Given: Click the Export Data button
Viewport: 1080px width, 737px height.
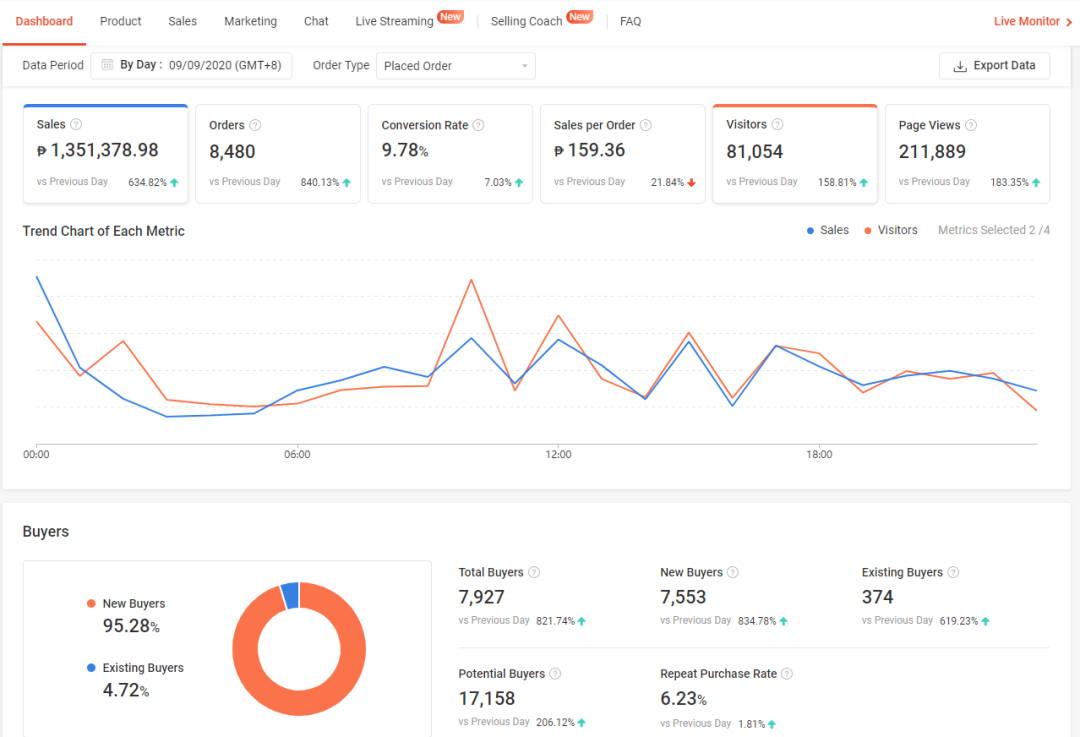Looking at the screenshot, I should coord(994,65).
